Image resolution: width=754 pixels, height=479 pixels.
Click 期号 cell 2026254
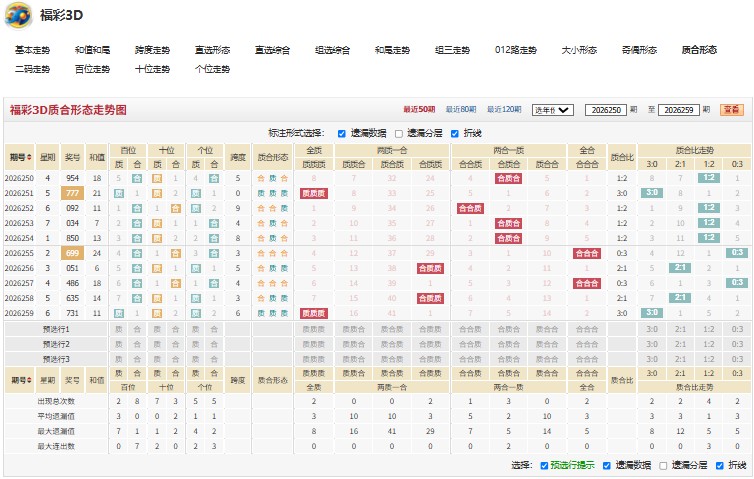(19, 238)
